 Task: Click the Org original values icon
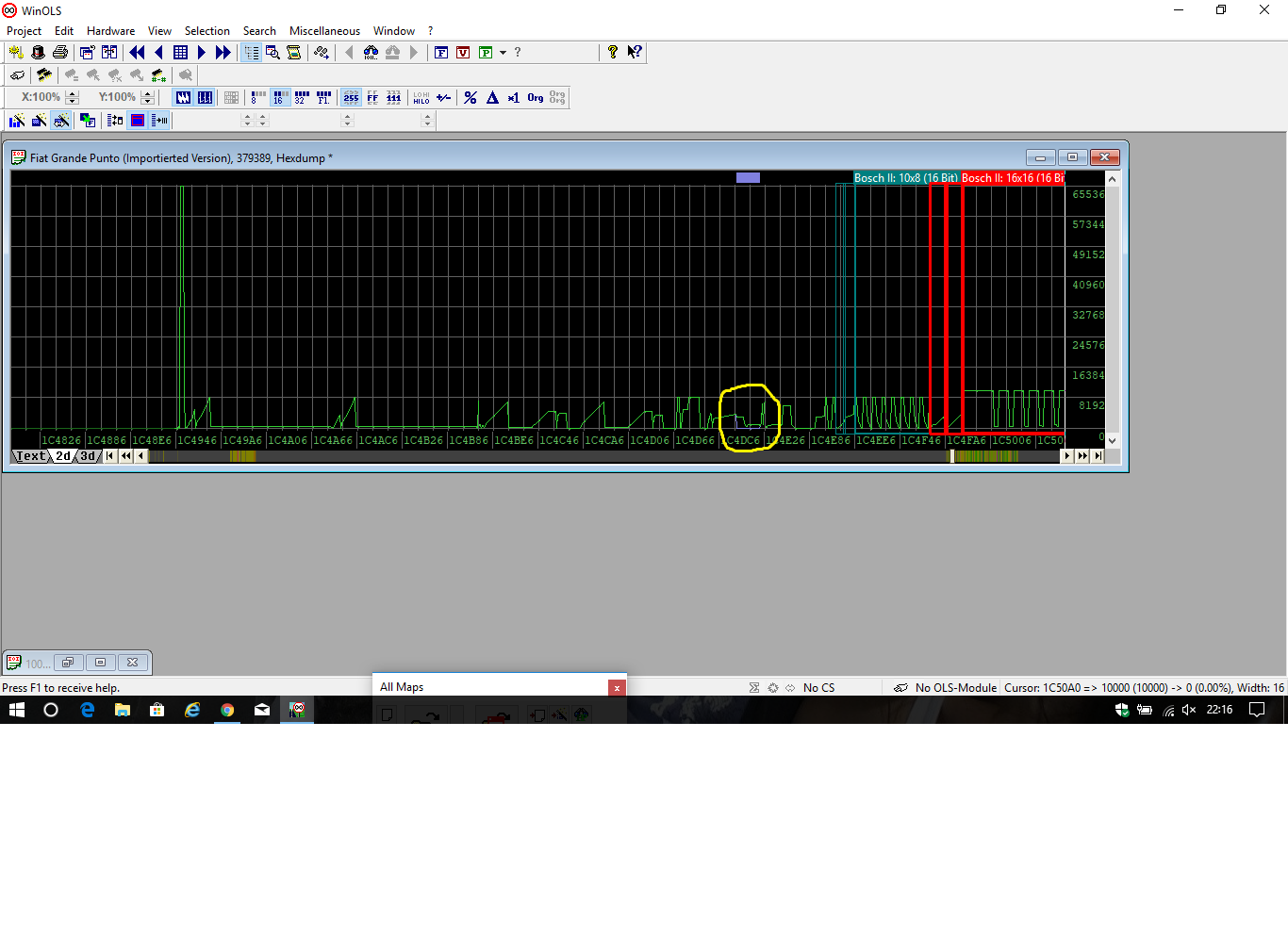click(536, 97)
